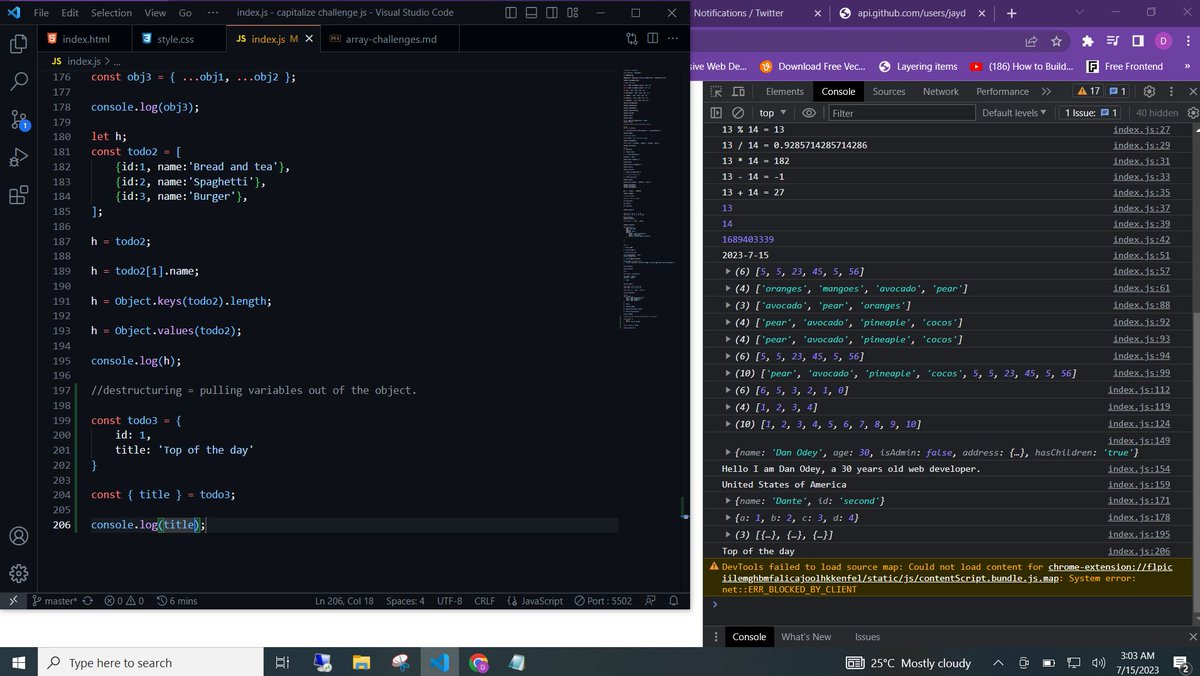Toggle Chrome side panel

click(x=1138, y=41)
